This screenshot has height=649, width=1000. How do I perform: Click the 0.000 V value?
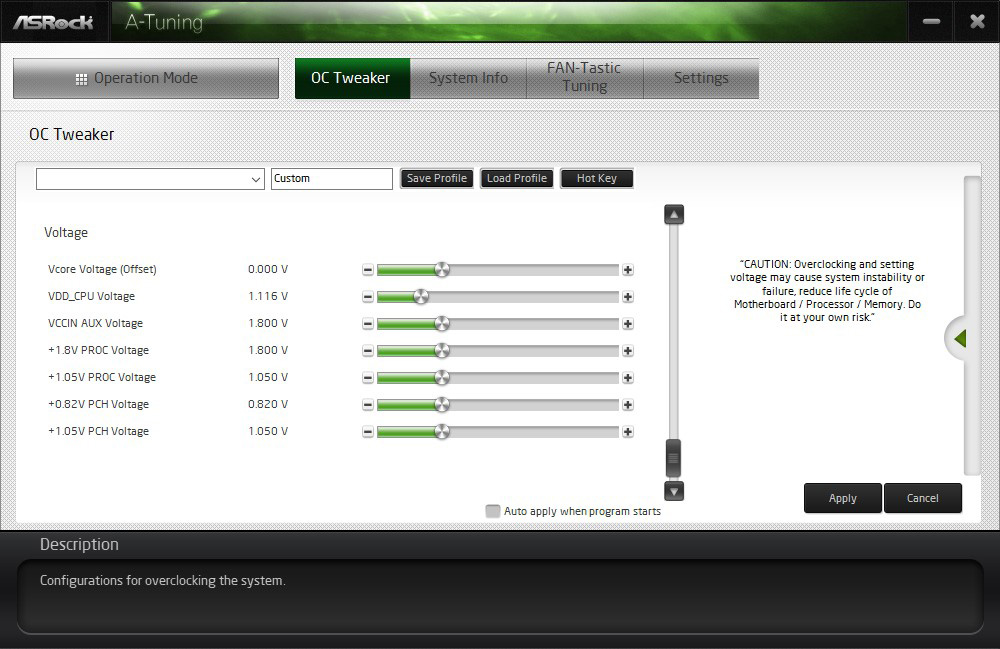(268, 270)
